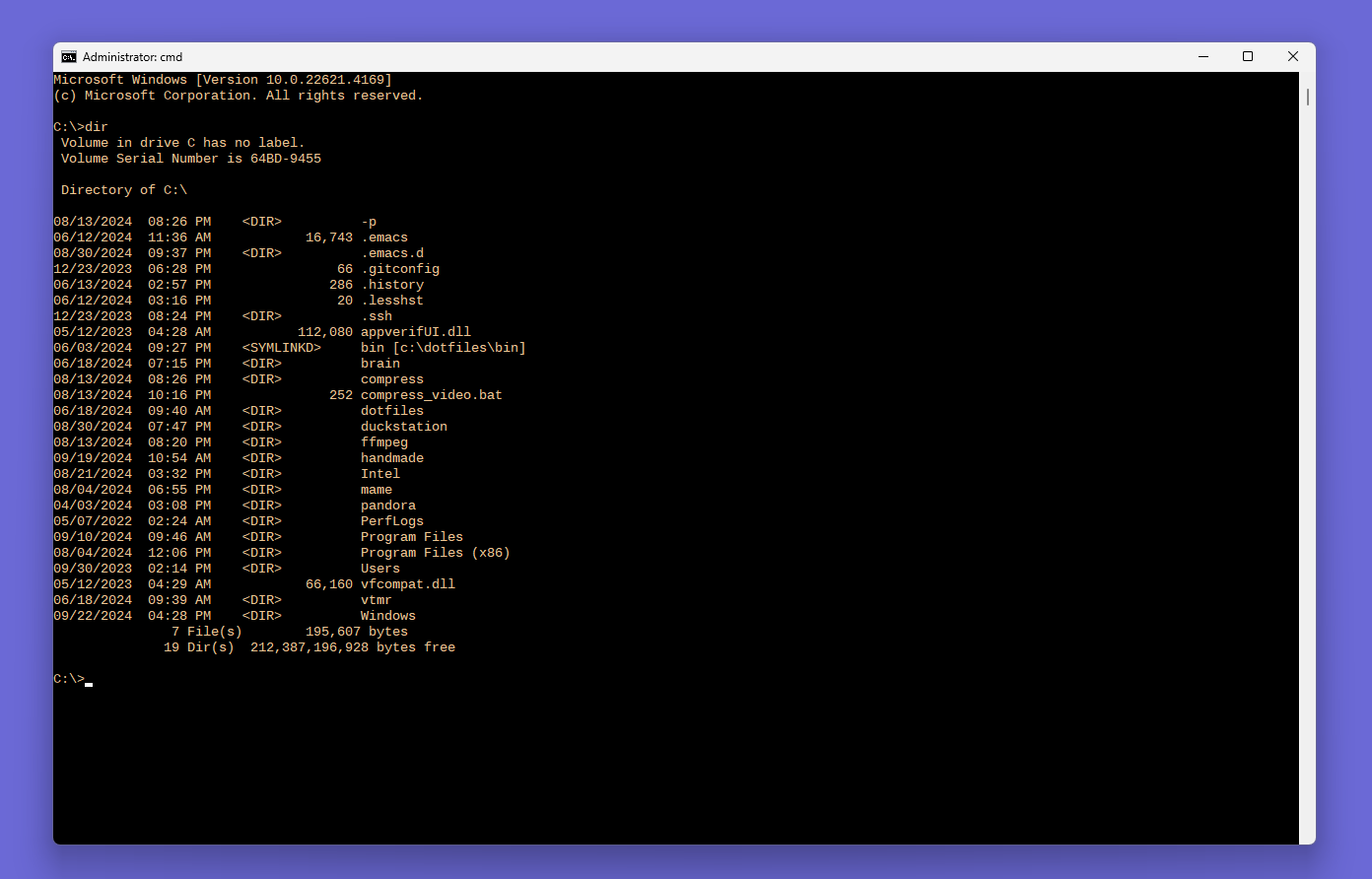Click the cmd icon in title bar
1372x879 pixels.
69,57
